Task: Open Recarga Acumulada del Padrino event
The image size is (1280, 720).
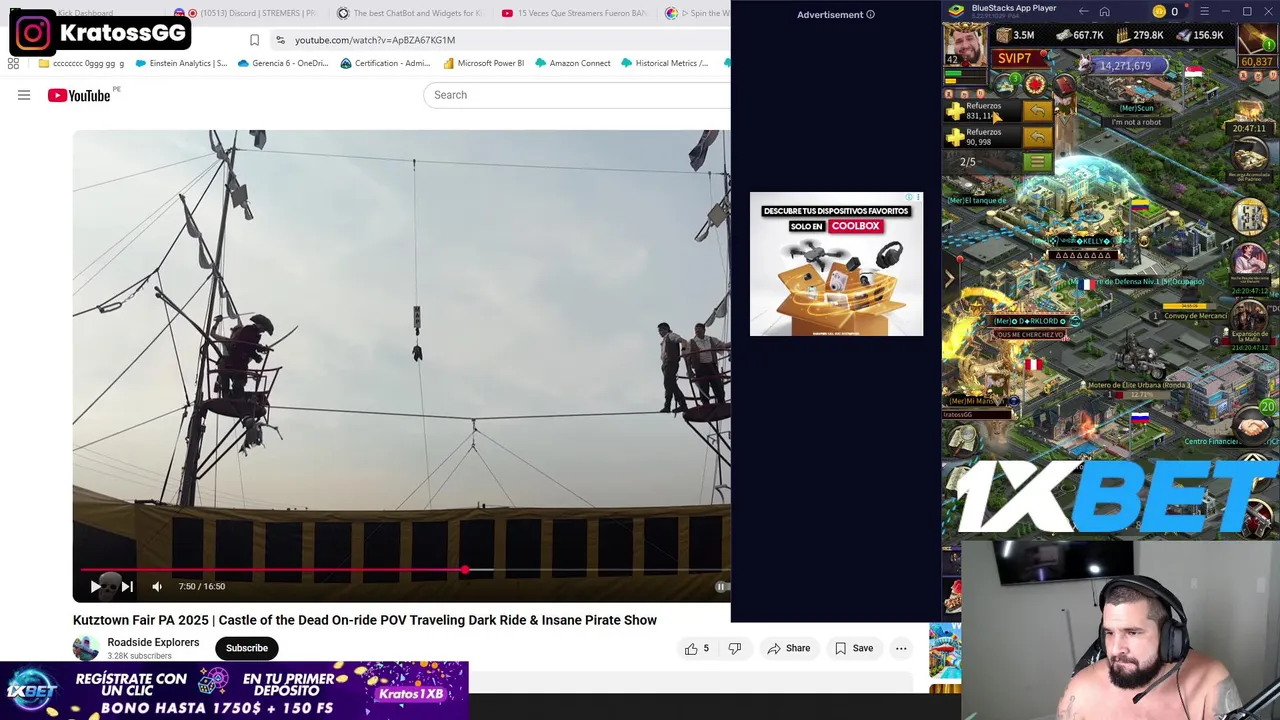Action: pos(1250,160)
